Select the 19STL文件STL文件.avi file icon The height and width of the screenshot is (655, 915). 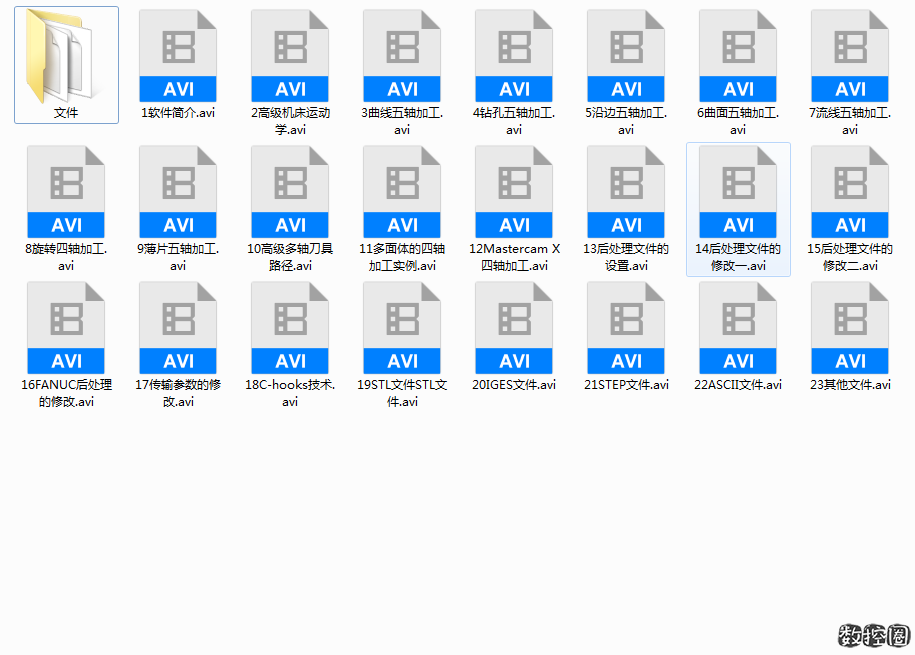402,328
